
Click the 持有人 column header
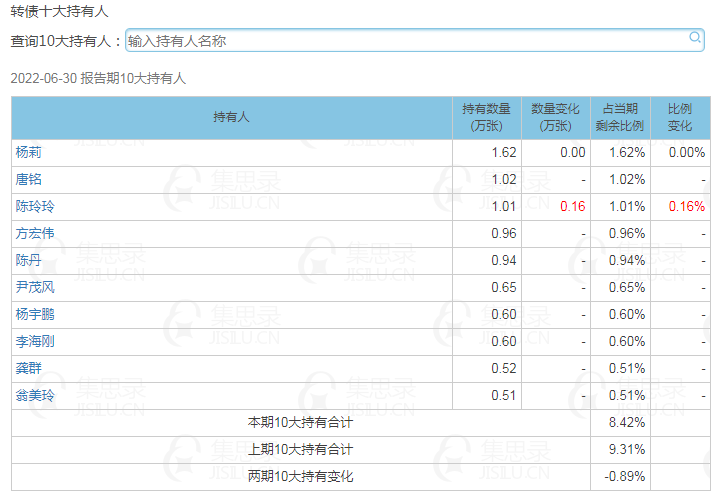pyautogui.click(x=231, y=118)
